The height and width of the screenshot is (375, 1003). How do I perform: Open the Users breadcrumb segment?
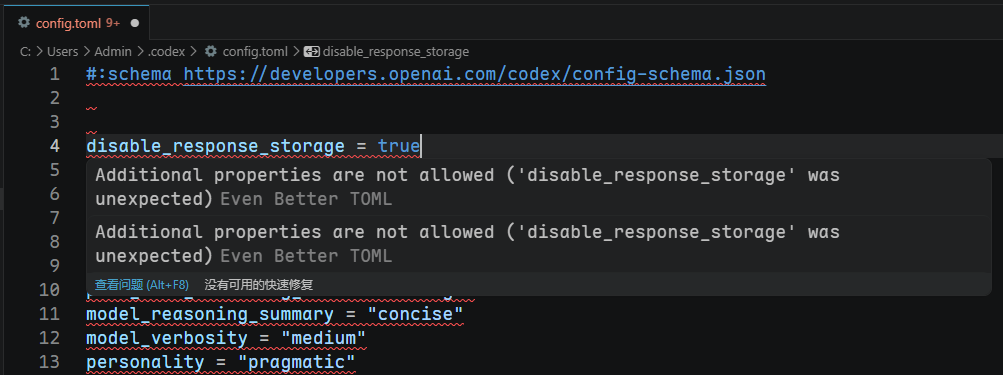63,51
